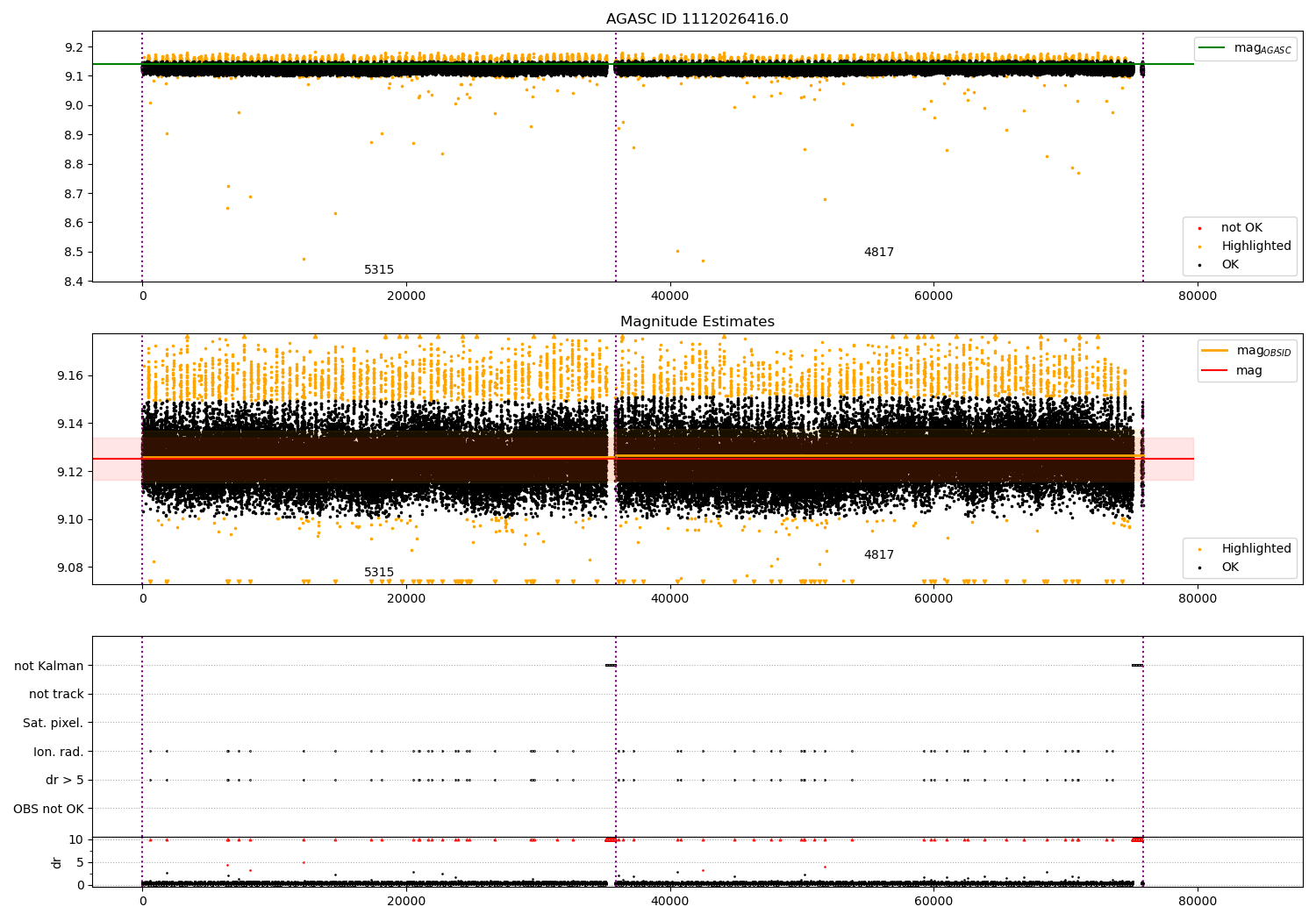Click the '4817' annotation in top plot

pyautogui.click(x=879, y=253)
